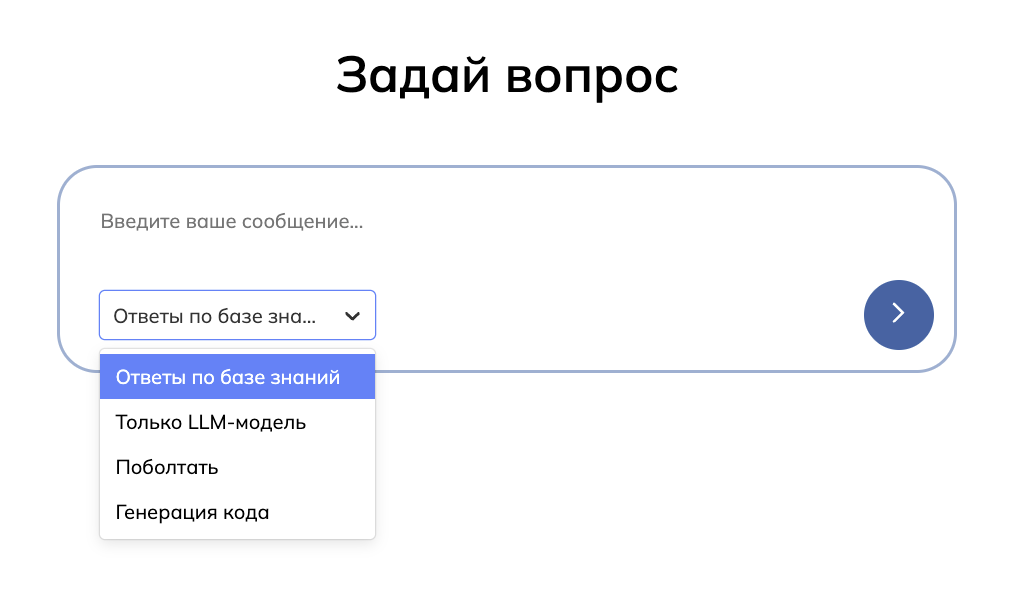Click the placeholder text in the message box
The height and width of the screenshot is (607, 1018).
231,221
